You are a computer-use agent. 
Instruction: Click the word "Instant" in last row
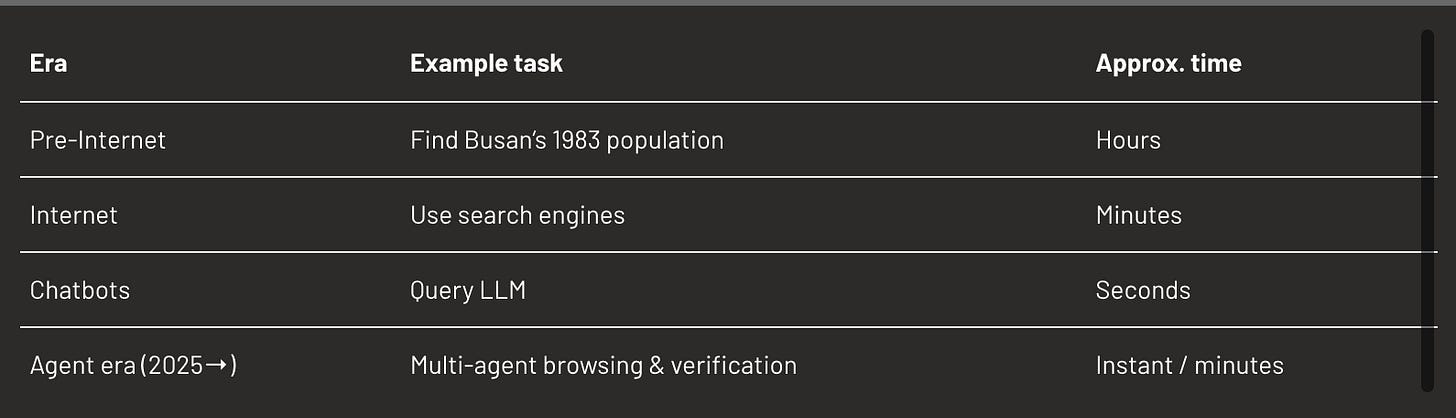1130,366
